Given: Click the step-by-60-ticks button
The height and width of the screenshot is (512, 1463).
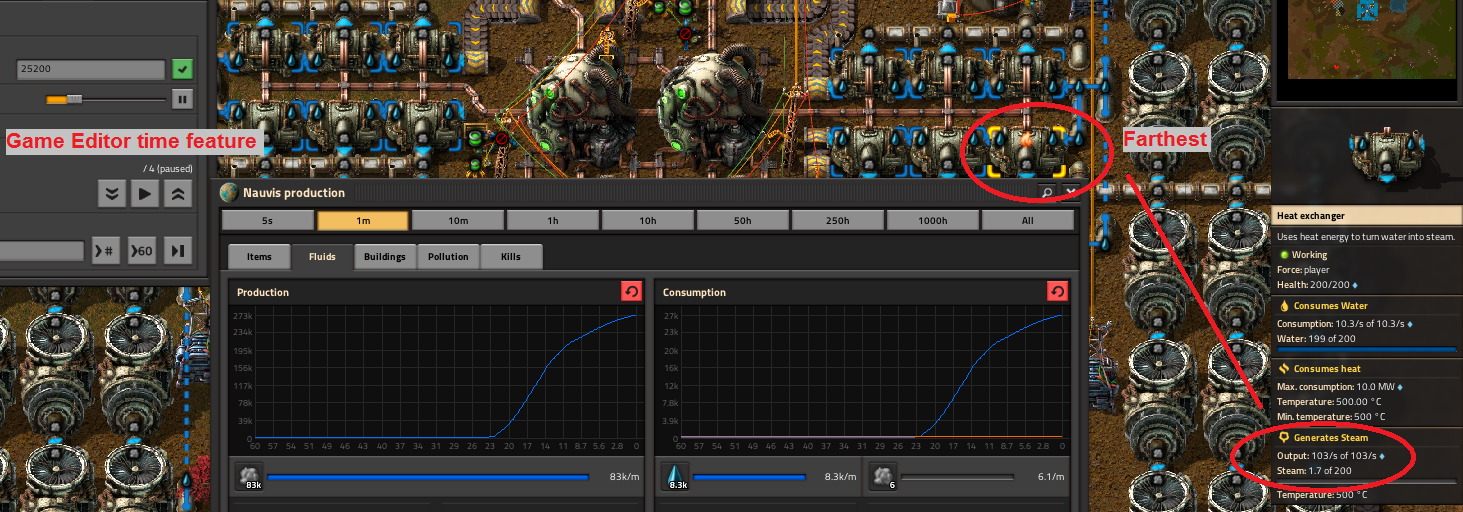Looking at the screenshot, I should coord(142,251).
